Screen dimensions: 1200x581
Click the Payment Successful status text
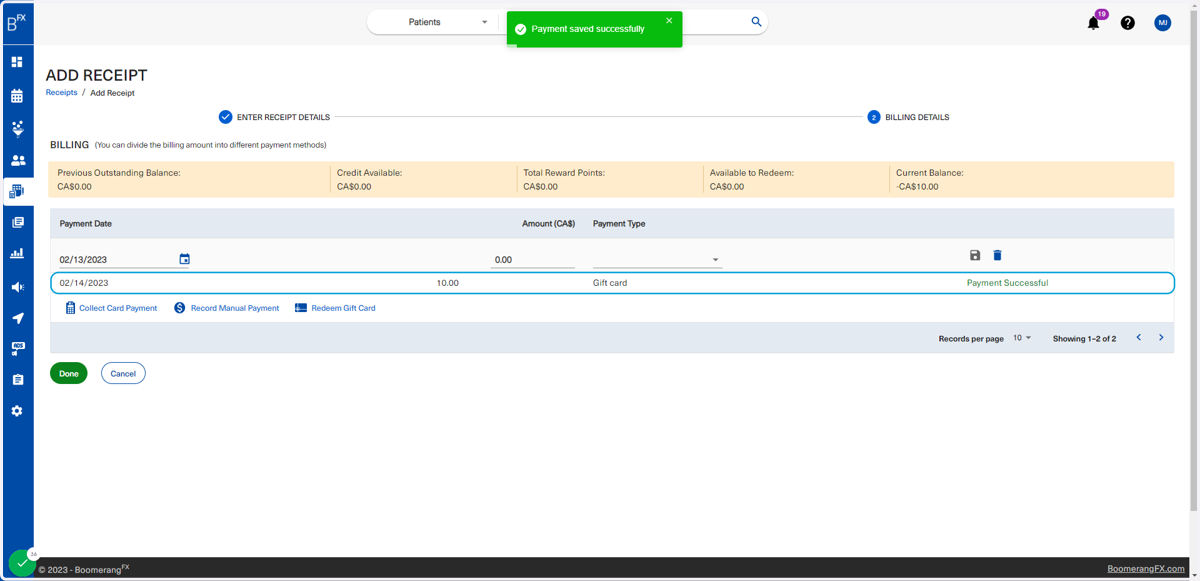[x=1007, y=283]
